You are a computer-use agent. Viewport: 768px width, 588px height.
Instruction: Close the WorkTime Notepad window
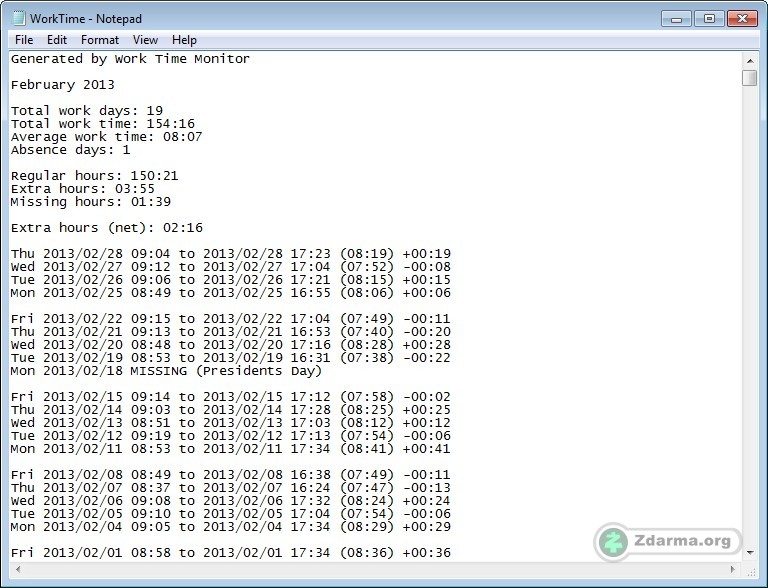[x=742, y=19]
